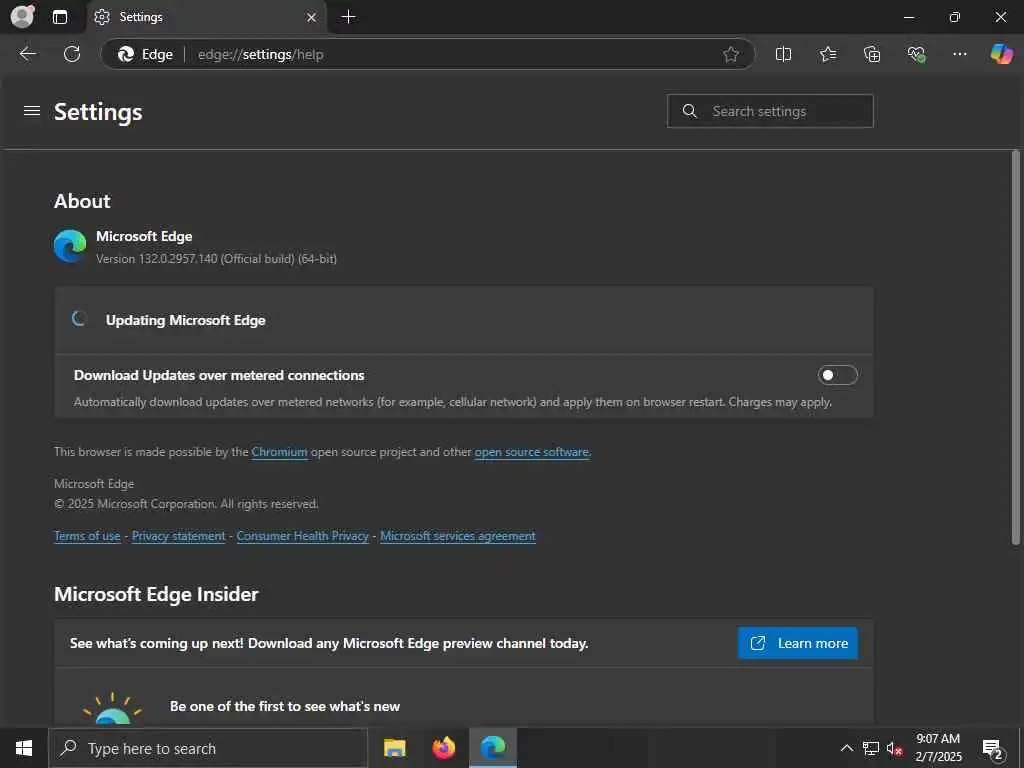Open the open source software link
Screen dimensions: 1024x768
pyautogui.click(x=532, y=452)
